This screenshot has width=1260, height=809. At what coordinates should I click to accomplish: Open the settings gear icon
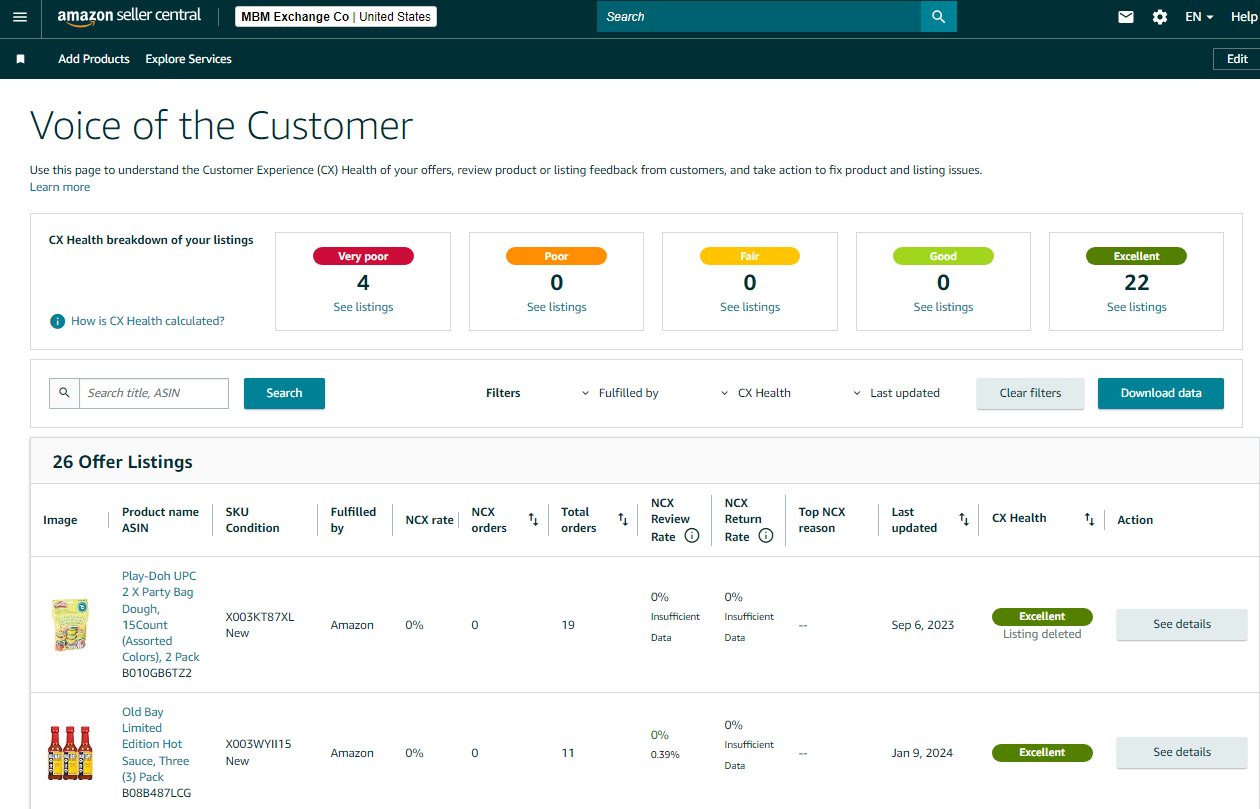click(x=1160, y=17)
